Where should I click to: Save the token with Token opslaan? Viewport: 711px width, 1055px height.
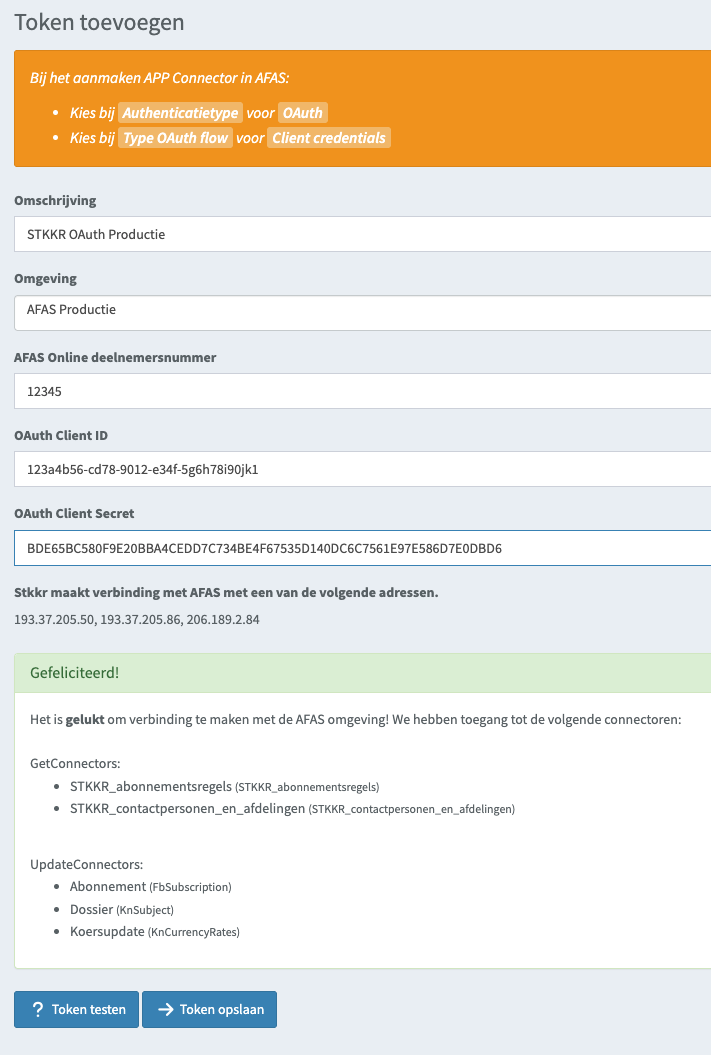(x=209, y=1009)
